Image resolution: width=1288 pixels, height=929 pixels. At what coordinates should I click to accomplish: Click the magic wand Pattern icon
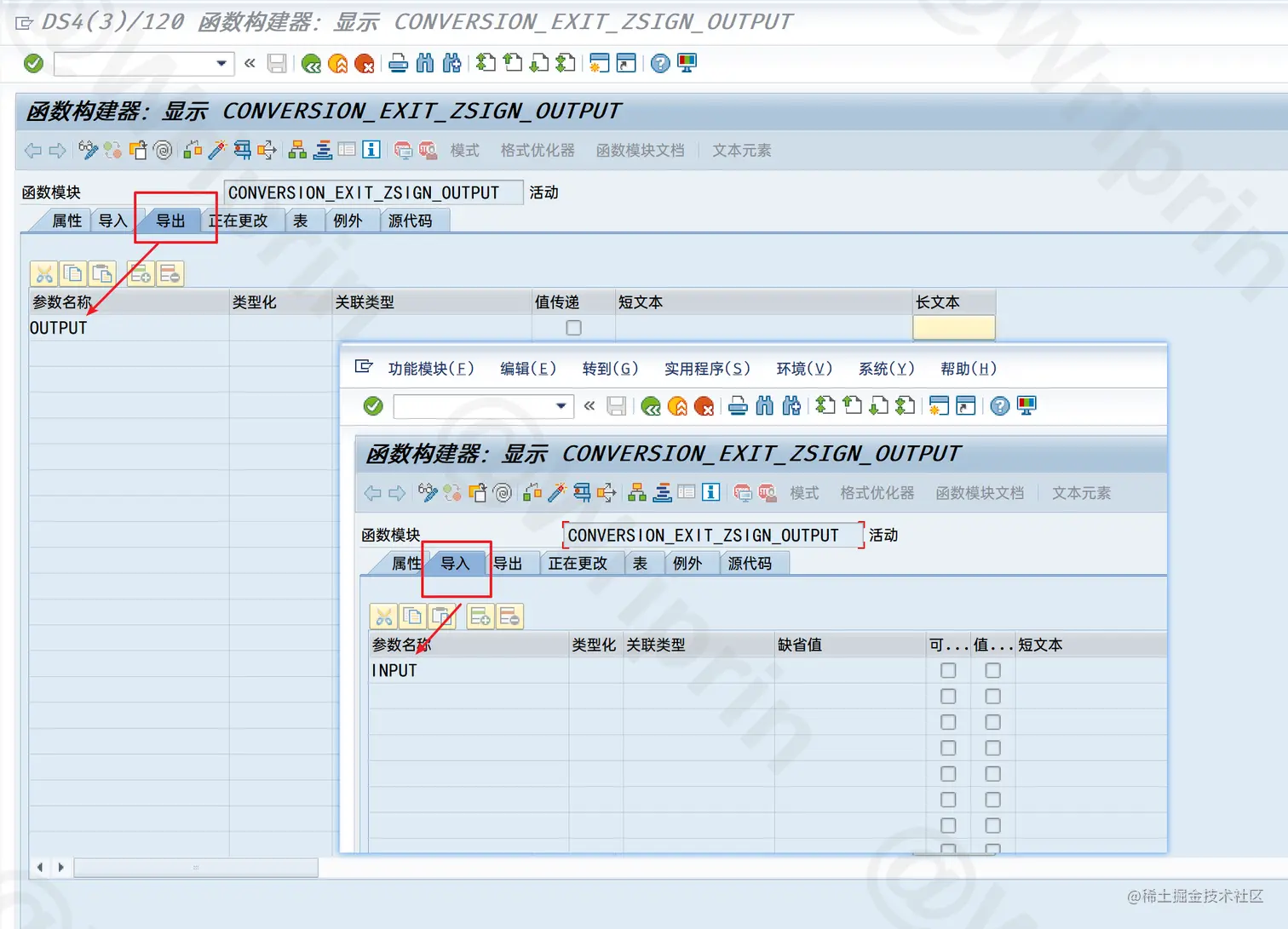tap(216, 150)
